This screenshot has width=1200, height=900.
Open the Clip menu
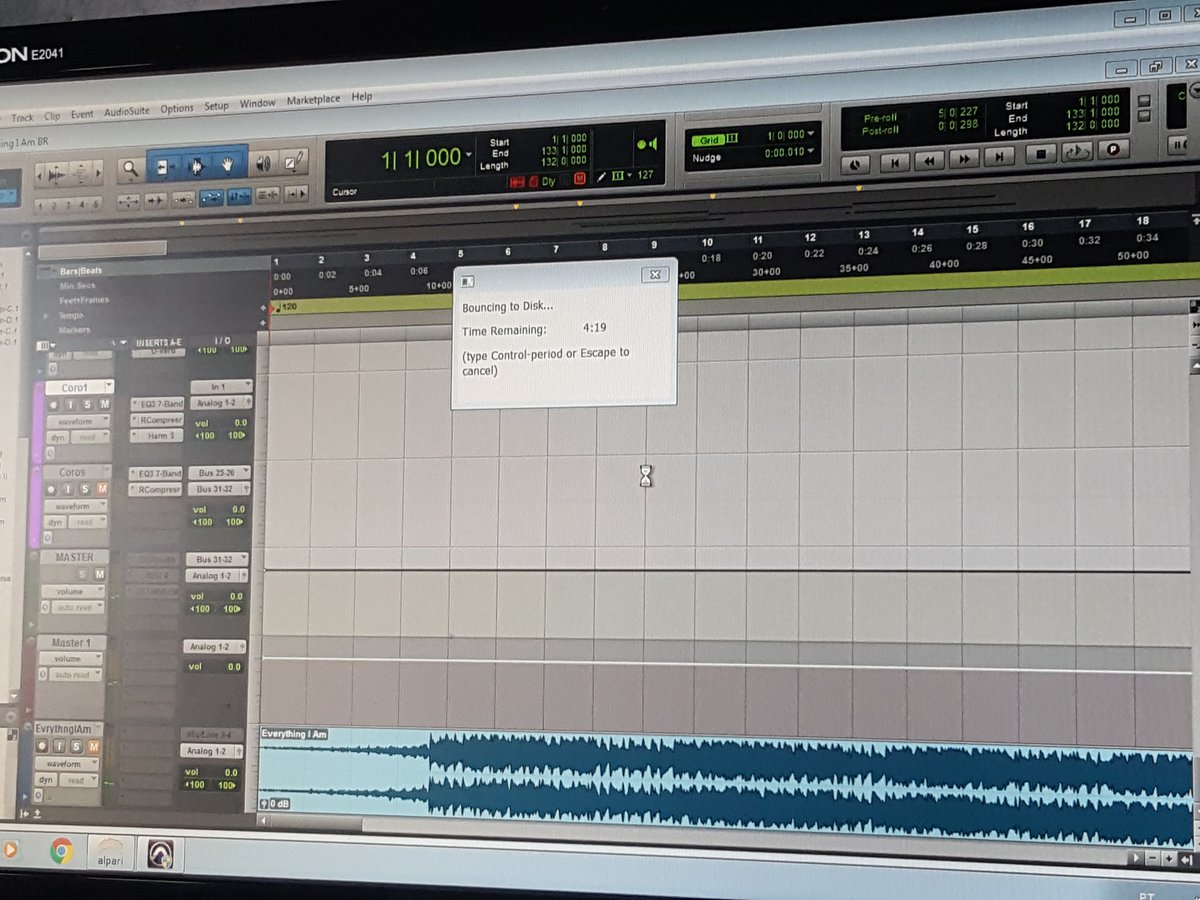coord(52,116)
